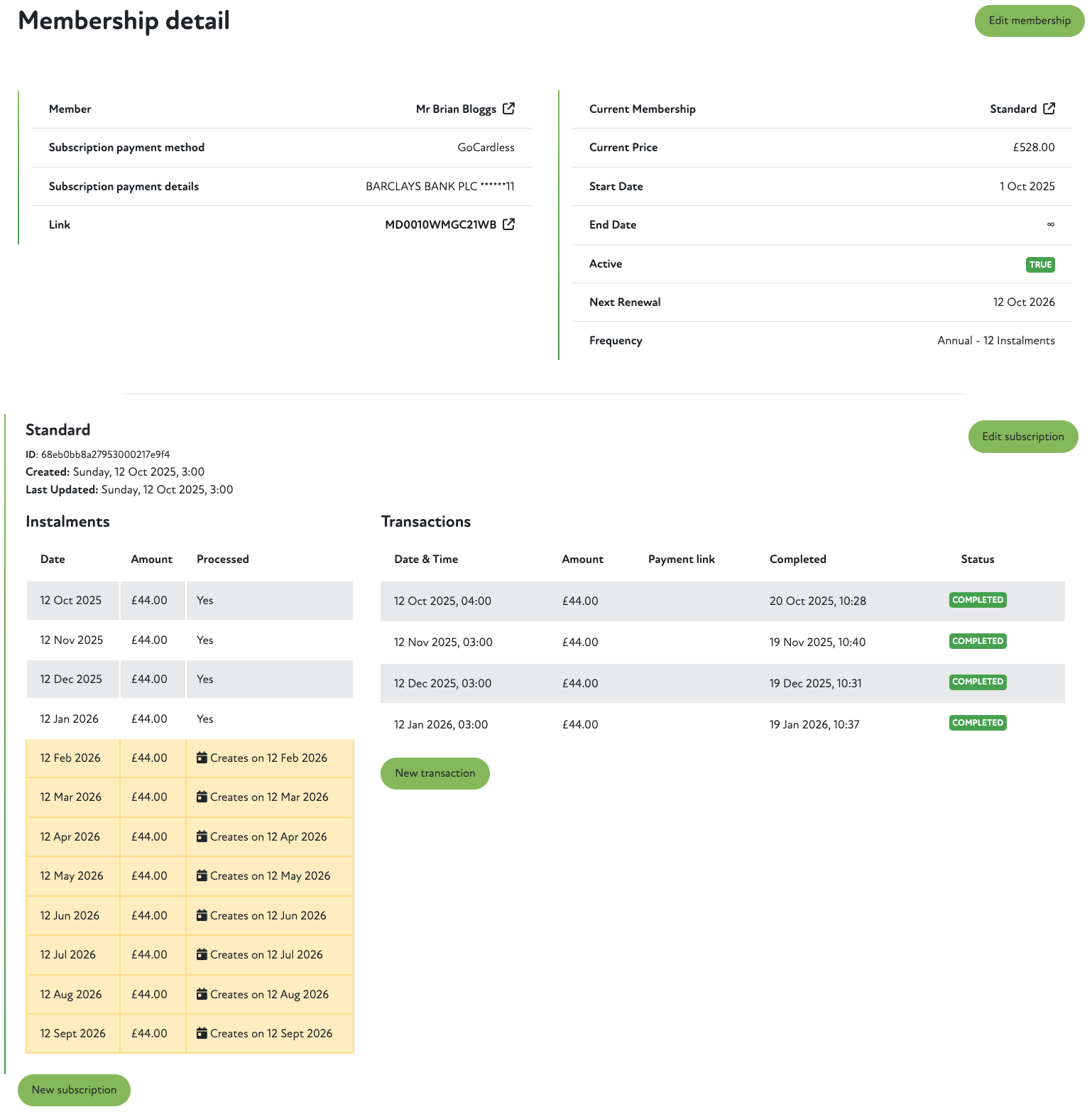
Task: Click calendar icon in 12 Apr 2026 instalment
Action: (x=202, y=836)
